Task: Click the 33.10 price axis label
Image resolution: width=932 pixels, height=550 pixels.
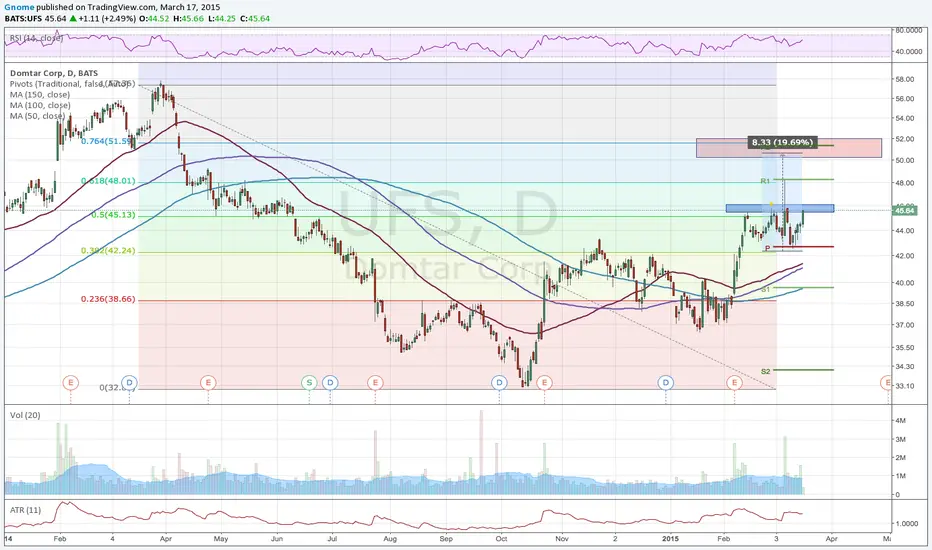Action: (x=904, y=386)
